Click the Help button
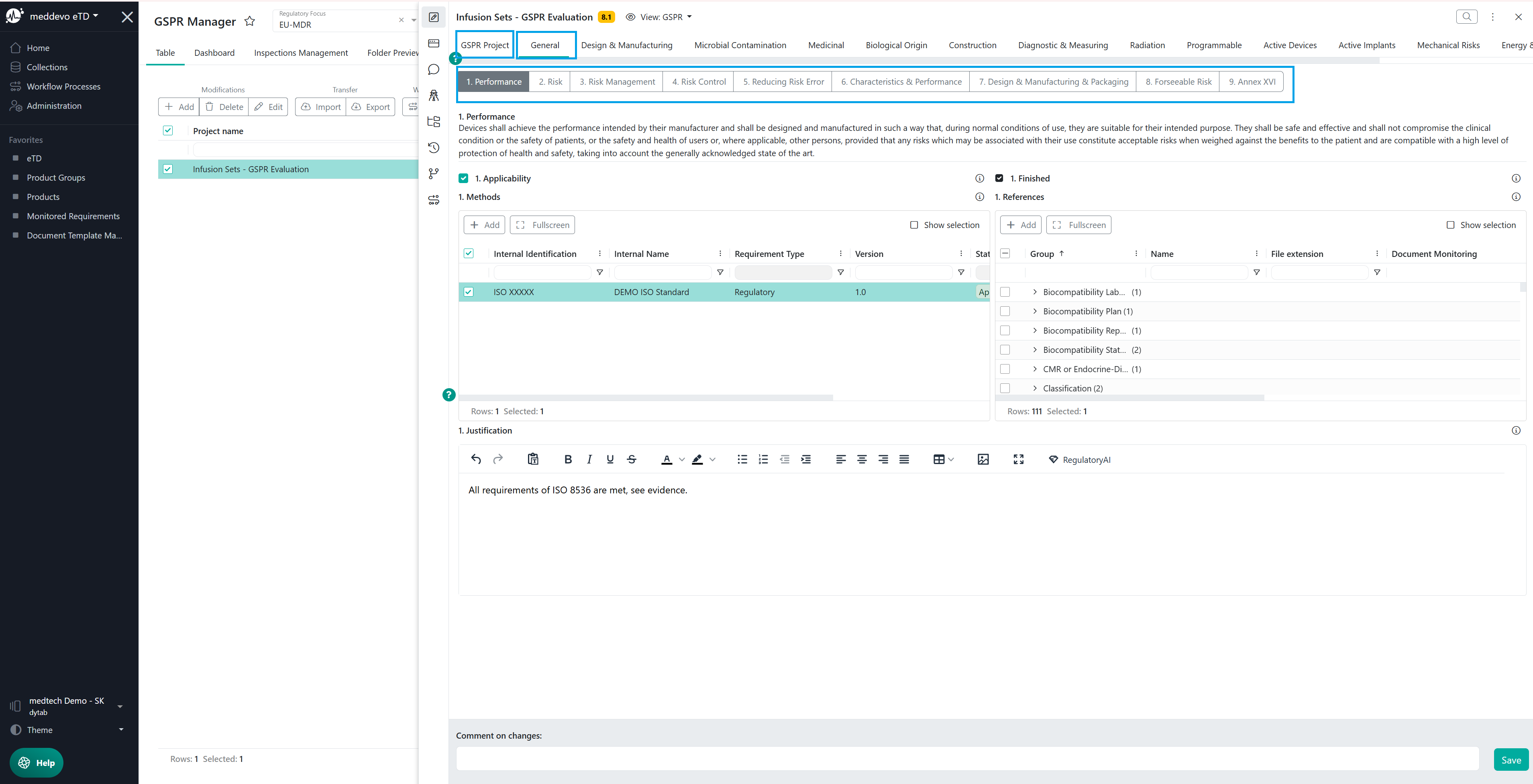 coord(36,763)
